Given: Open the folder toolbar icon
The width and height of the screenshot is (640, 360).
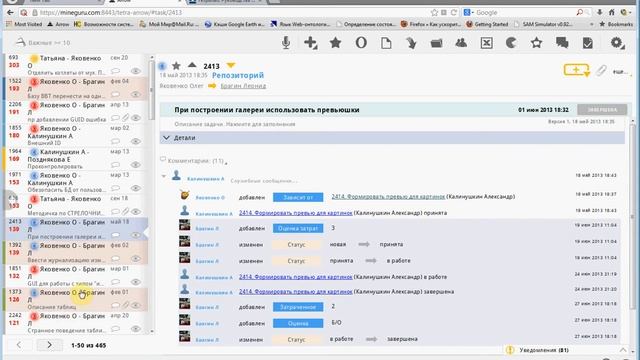Looking at the screenshot, I should pyautogui.click(x=436, y=43).
